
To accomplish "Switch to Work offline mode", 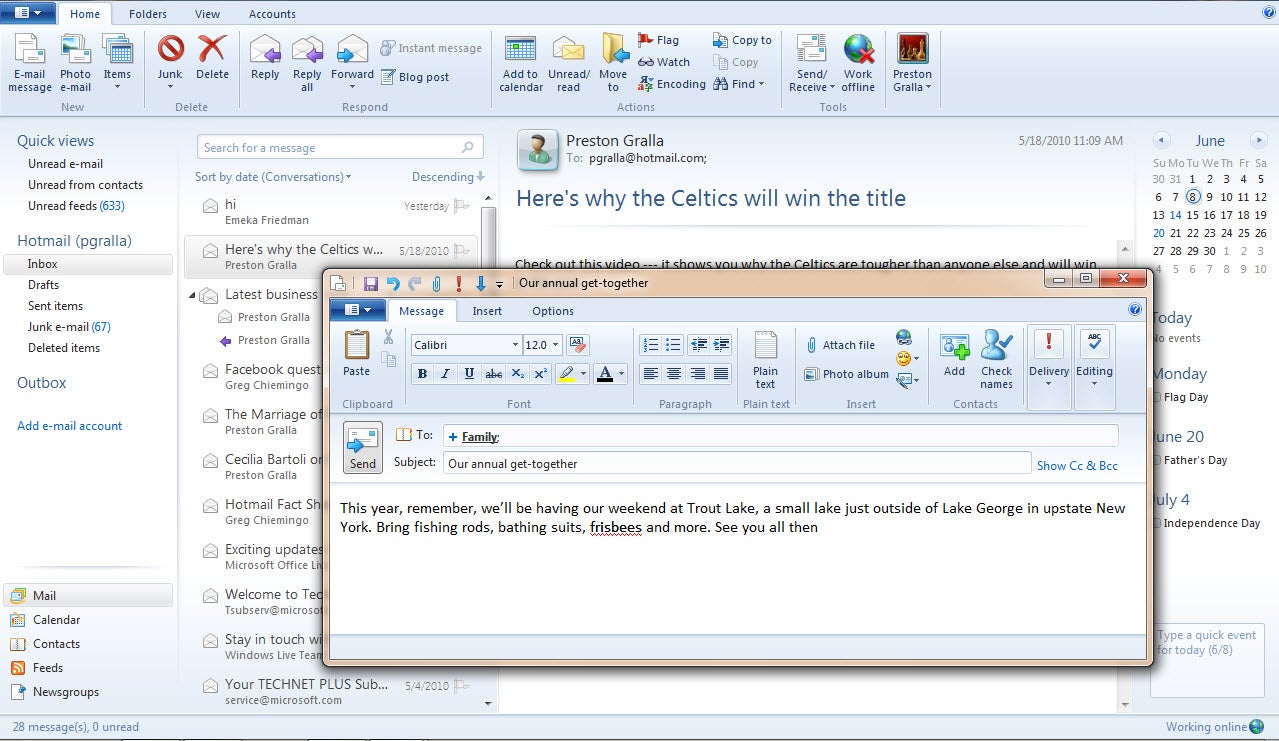I will tap(858, 63).
